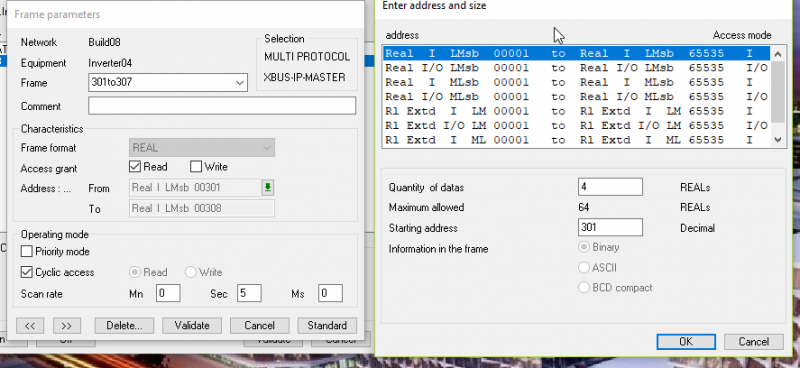800x368 pixels.
Task: Select the Real I MLsb address row
Action: pyautogui.click(x=577, y=82)
